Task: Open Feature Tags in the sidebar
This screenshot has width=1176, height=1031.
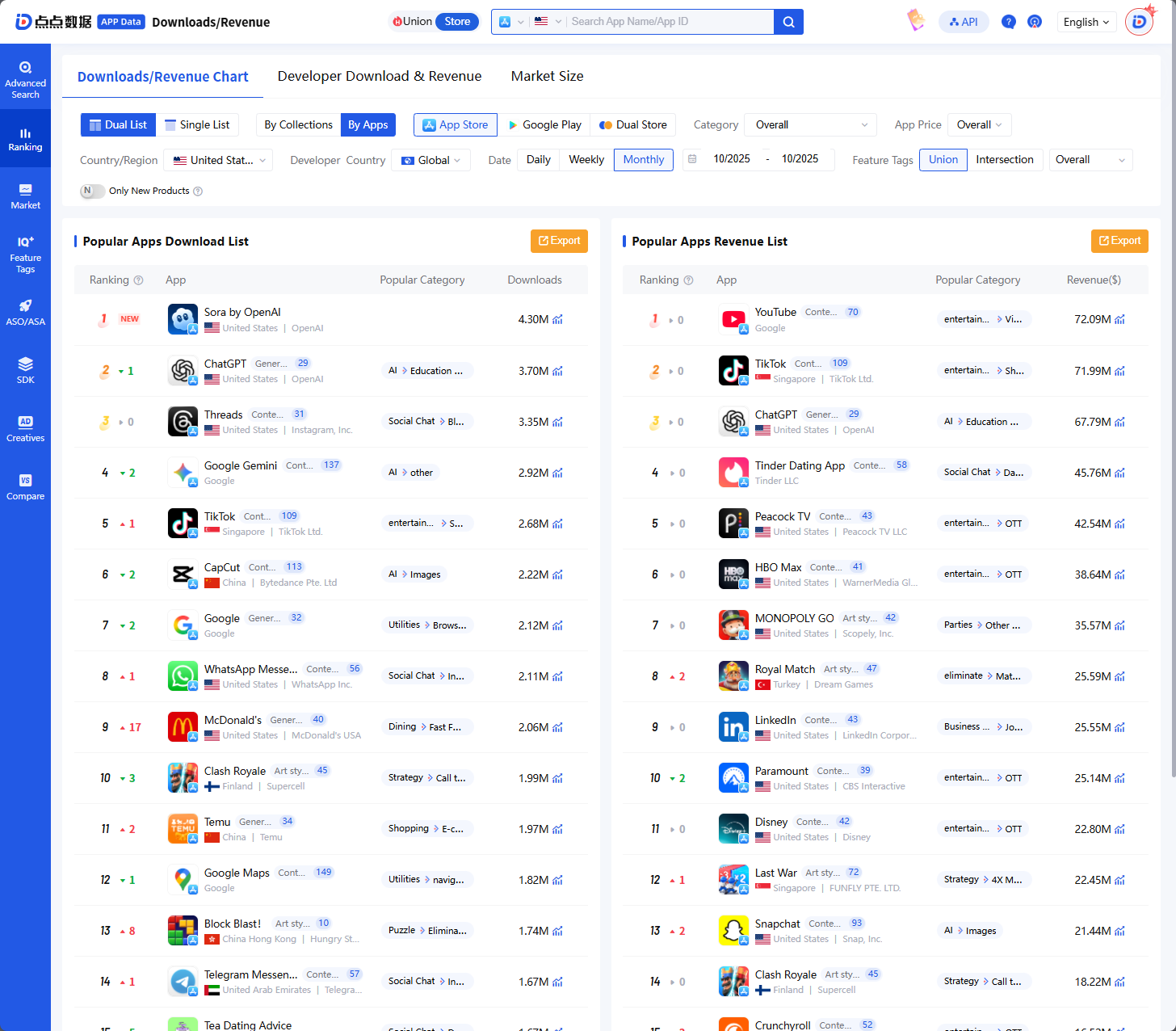Action: 25,255
